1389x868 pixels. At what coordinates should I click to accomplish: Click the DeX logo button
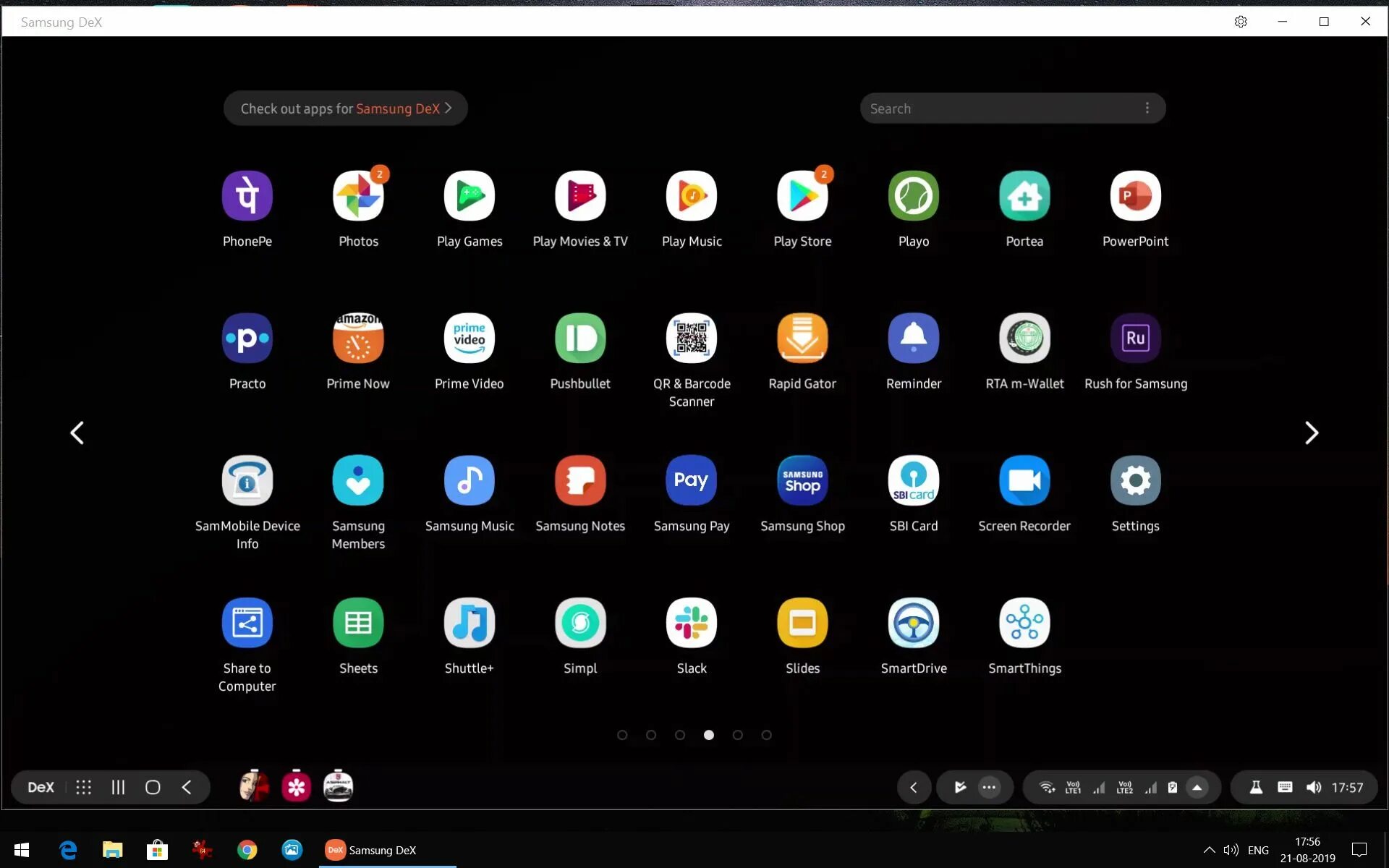point(41,788)
